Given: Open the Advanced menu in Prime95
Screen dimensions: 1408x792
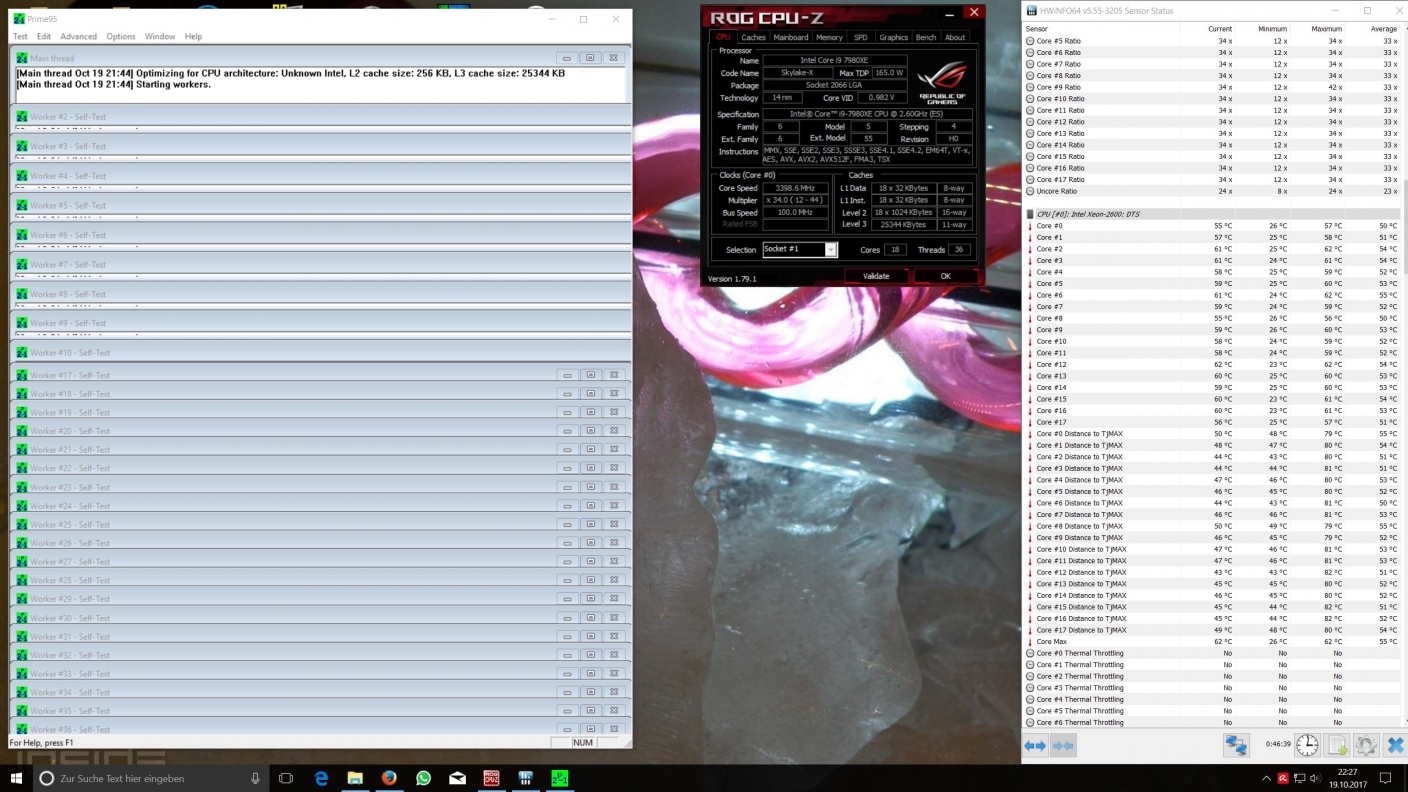Looking at the screenshot, I should [x=78, y=36].
